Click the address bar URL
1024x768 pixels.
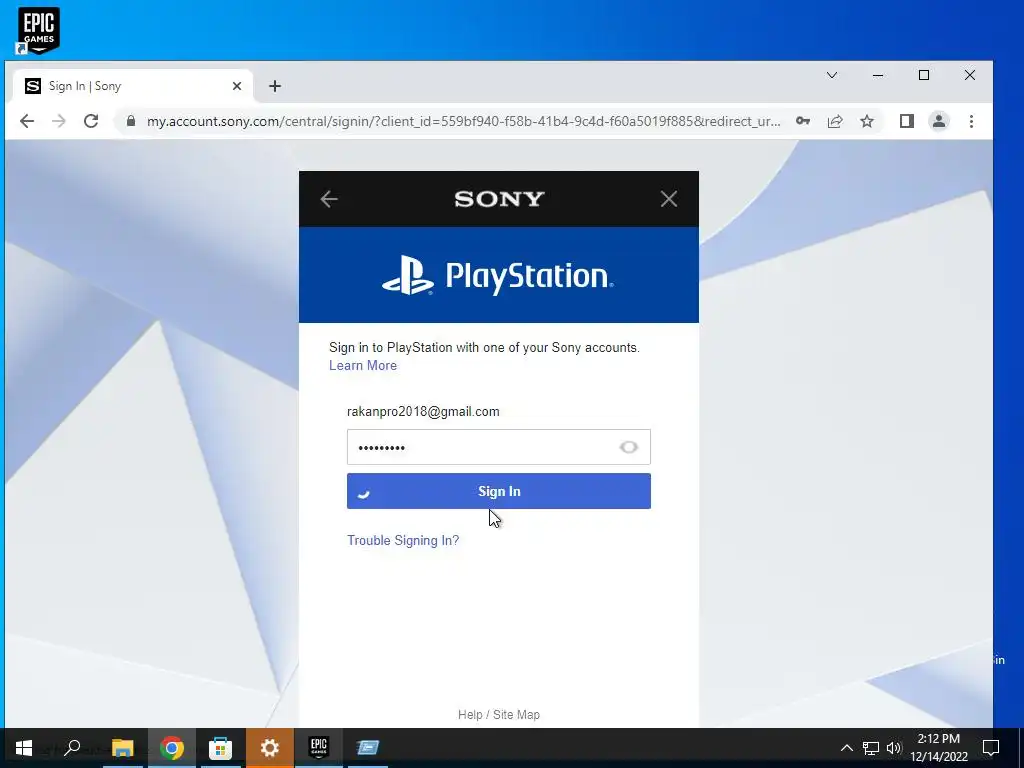[463, 121]
